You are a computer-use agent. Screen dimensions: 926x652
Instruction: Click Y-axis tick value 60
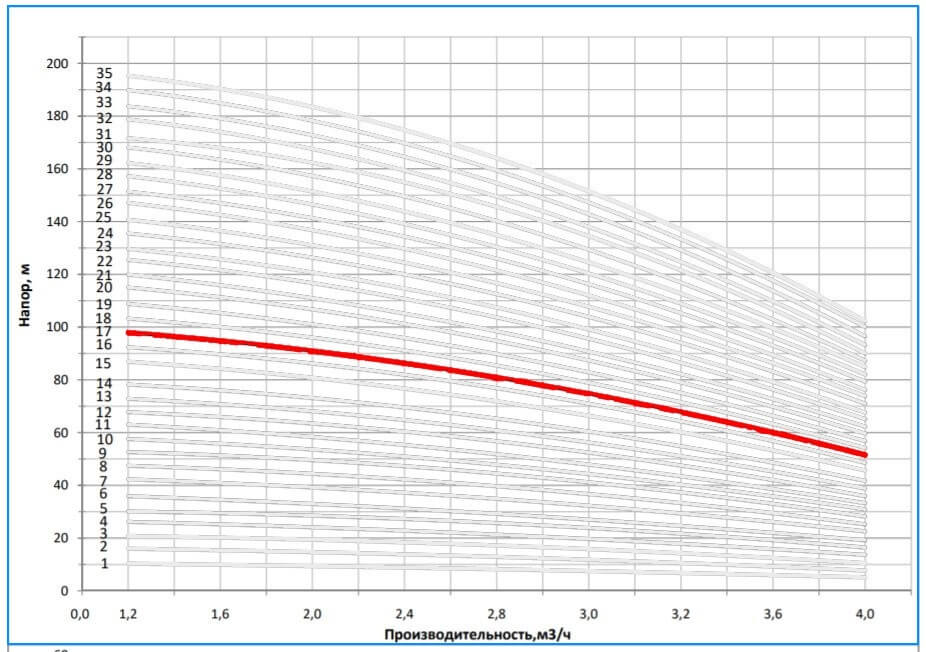(61, 432)
